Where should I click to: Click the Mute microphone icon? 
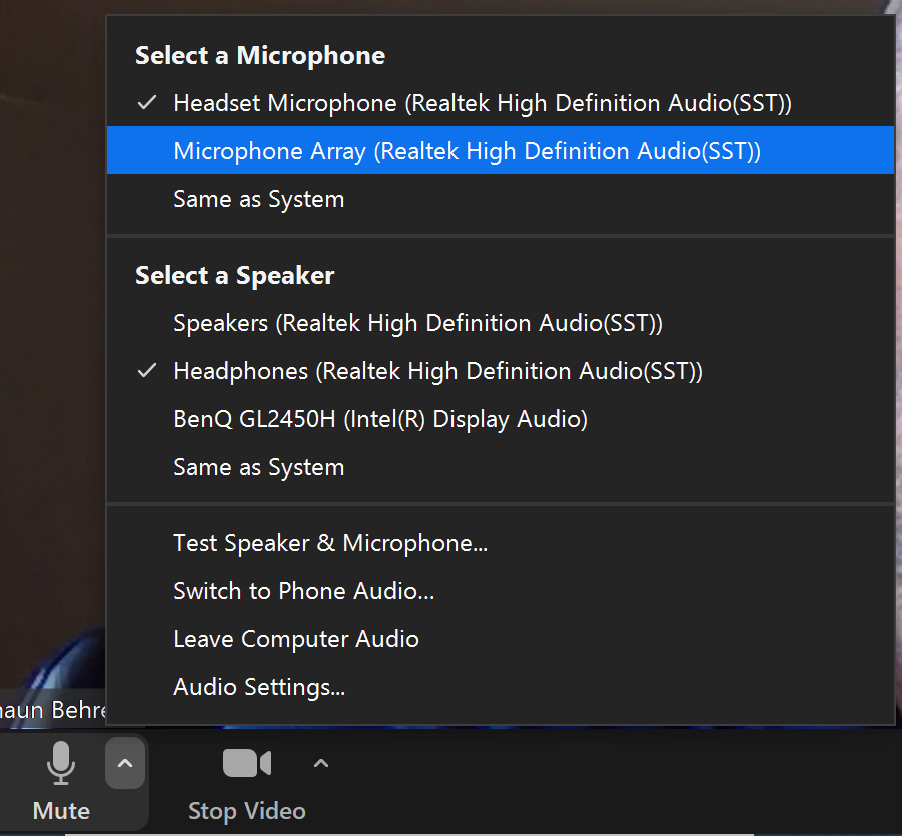coord(61,765)
